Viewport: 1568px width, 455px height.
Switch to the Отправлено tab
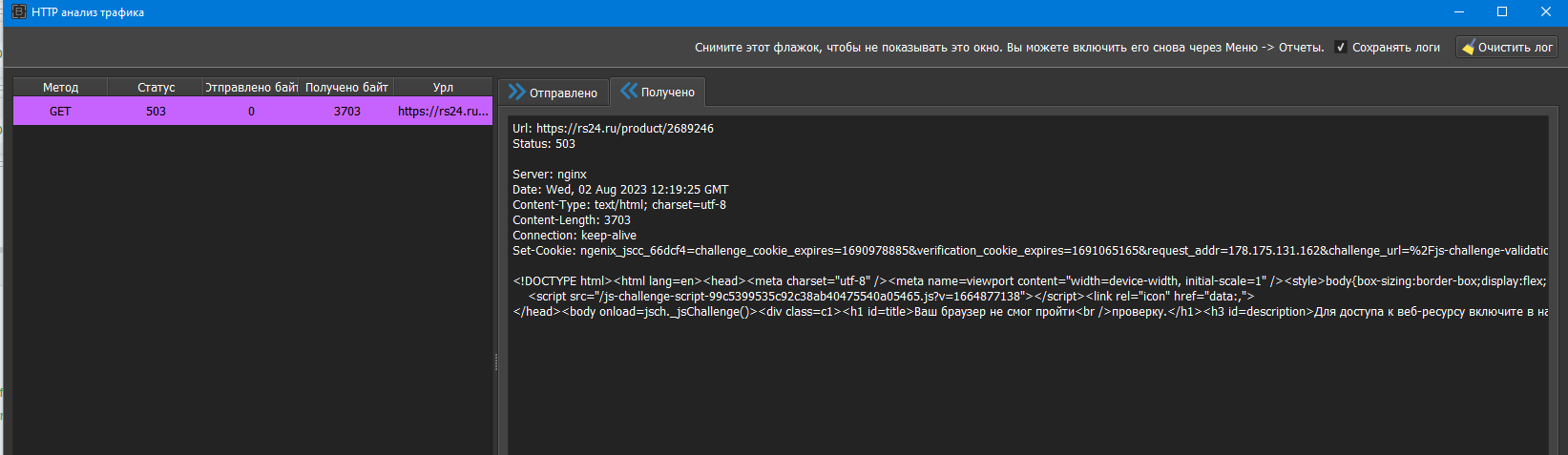[554, 93]
